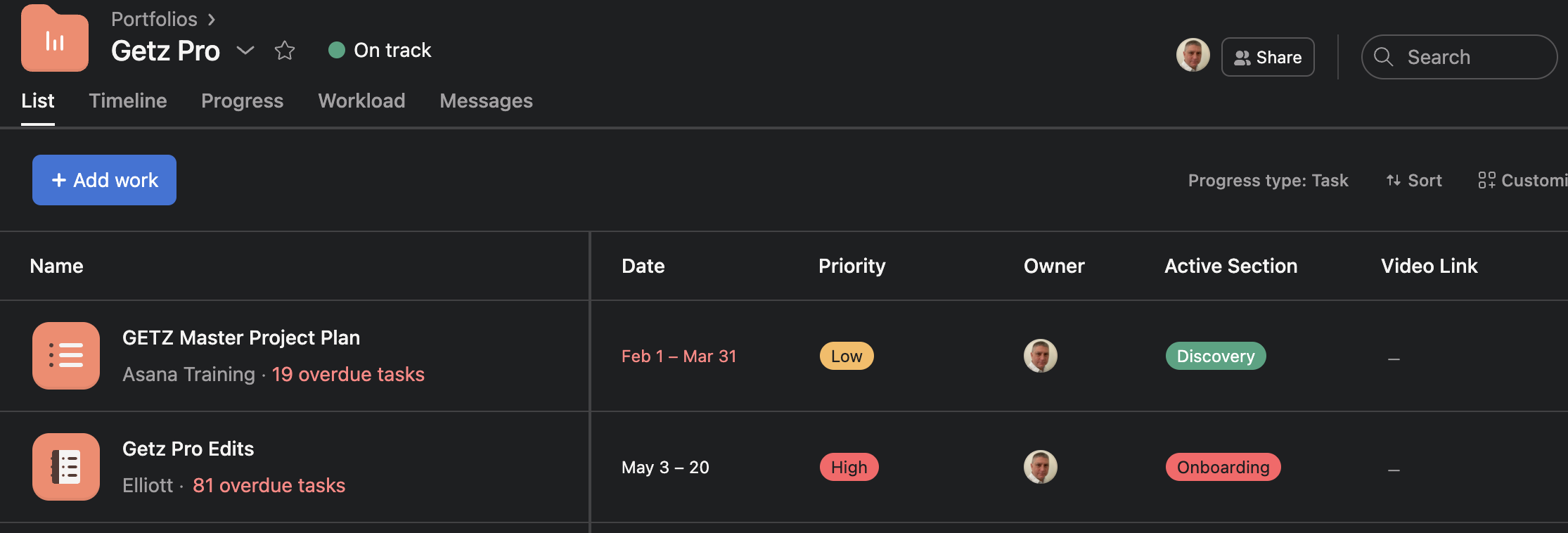
Task: Open the Progress type: Task dropdown
Action: click(x=1267, y=180)
